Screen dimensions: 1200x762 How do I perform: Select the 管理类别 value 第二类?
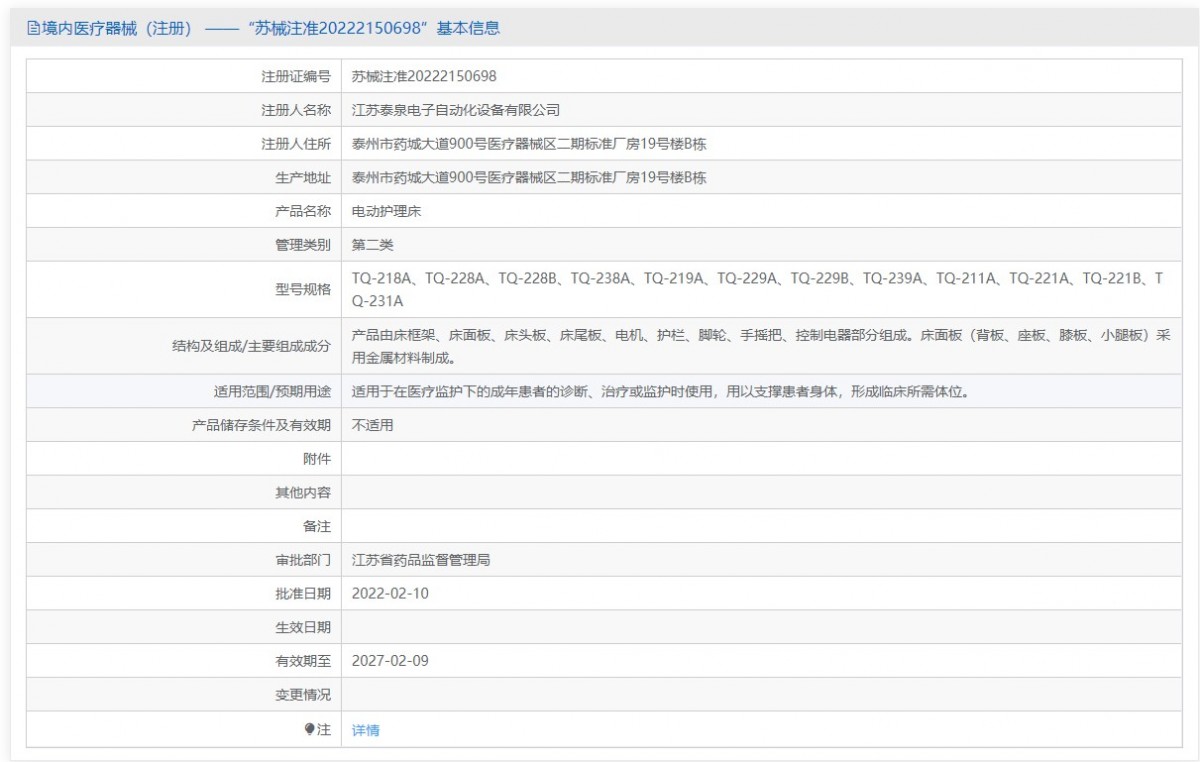coord(372,243)
